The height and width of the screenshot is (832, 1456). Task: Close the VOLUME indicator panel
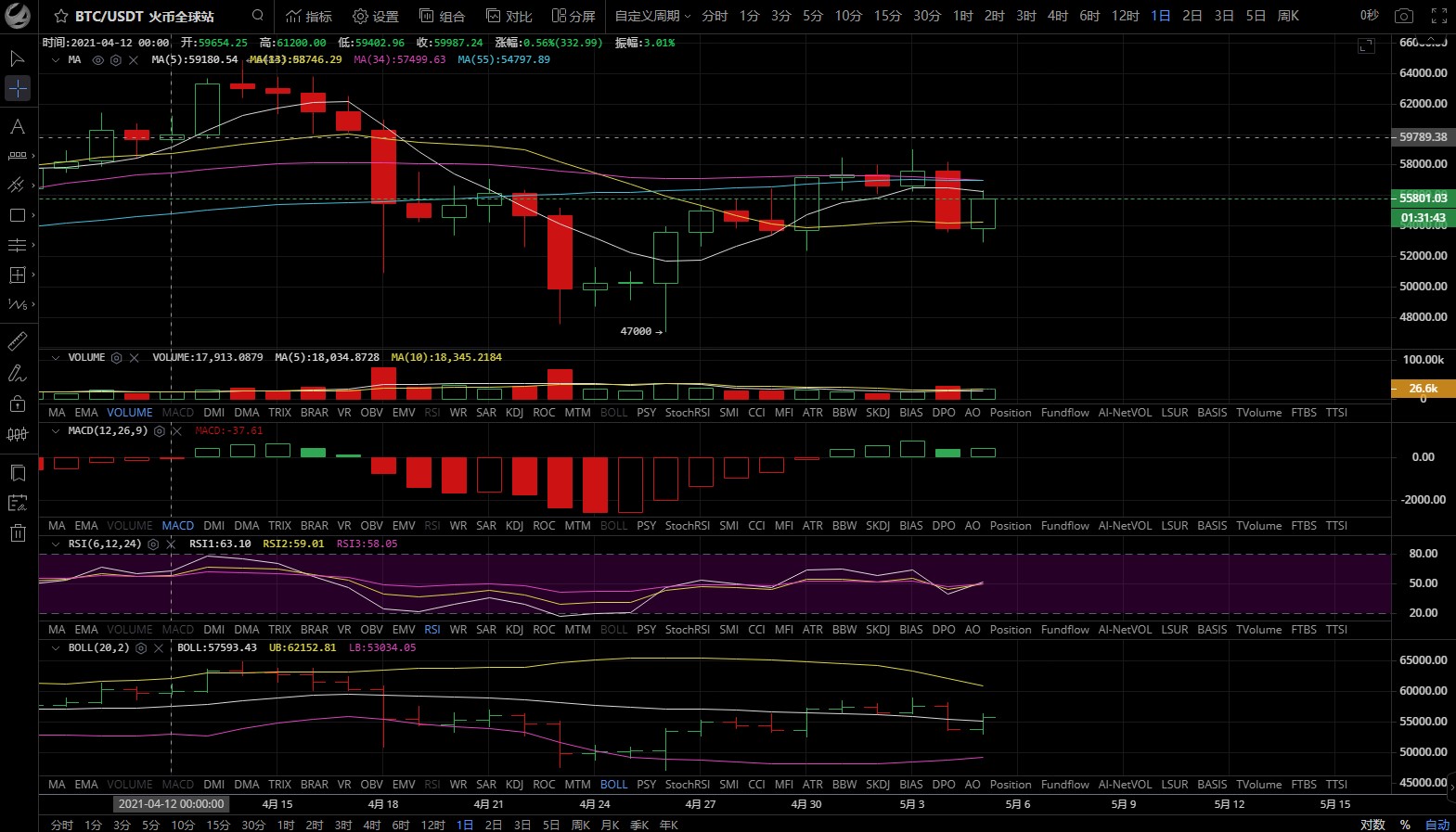(x=135, y=357)
